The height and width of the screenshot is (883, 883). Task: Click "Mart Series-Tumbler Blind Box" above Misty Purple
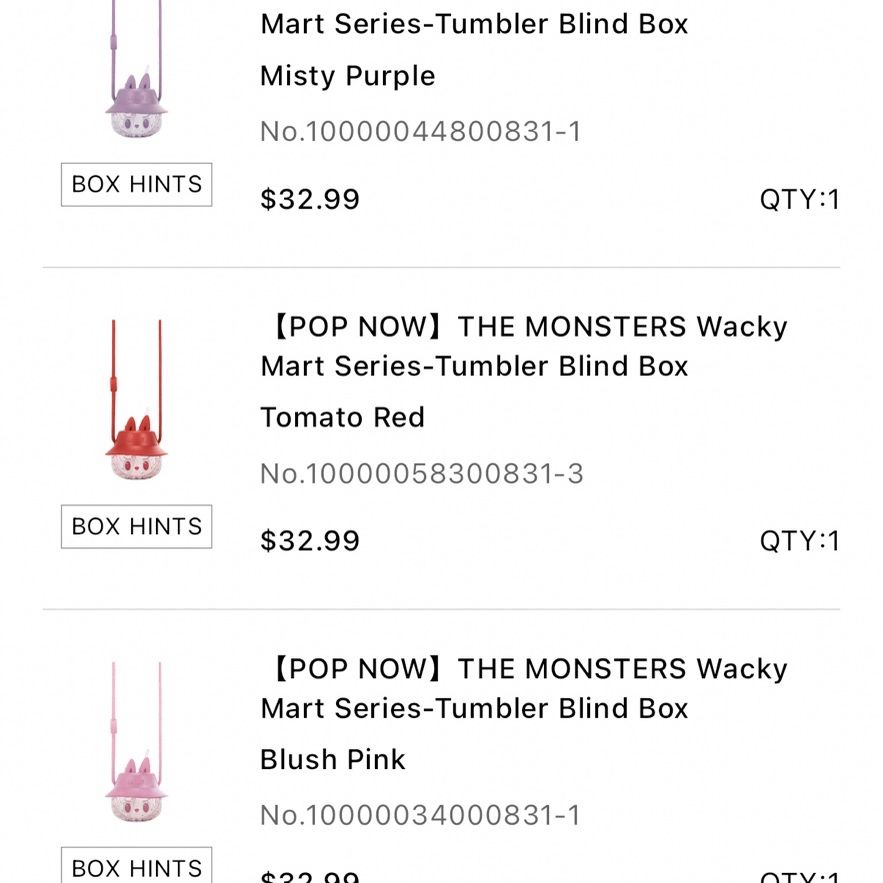[x=474, y=24]
